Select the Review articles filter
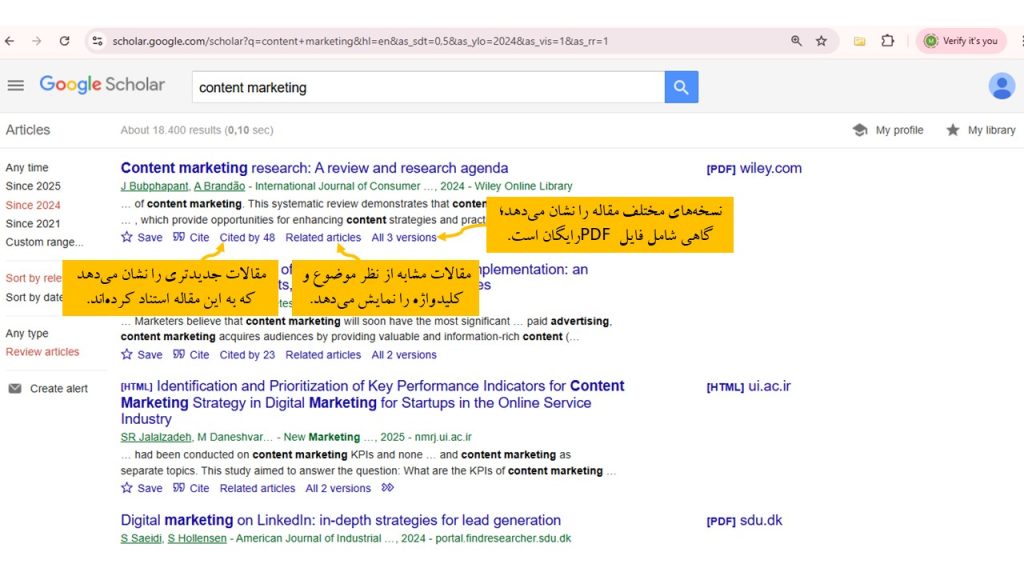The height and width of the screenshot is (576, 1024). 42,352
